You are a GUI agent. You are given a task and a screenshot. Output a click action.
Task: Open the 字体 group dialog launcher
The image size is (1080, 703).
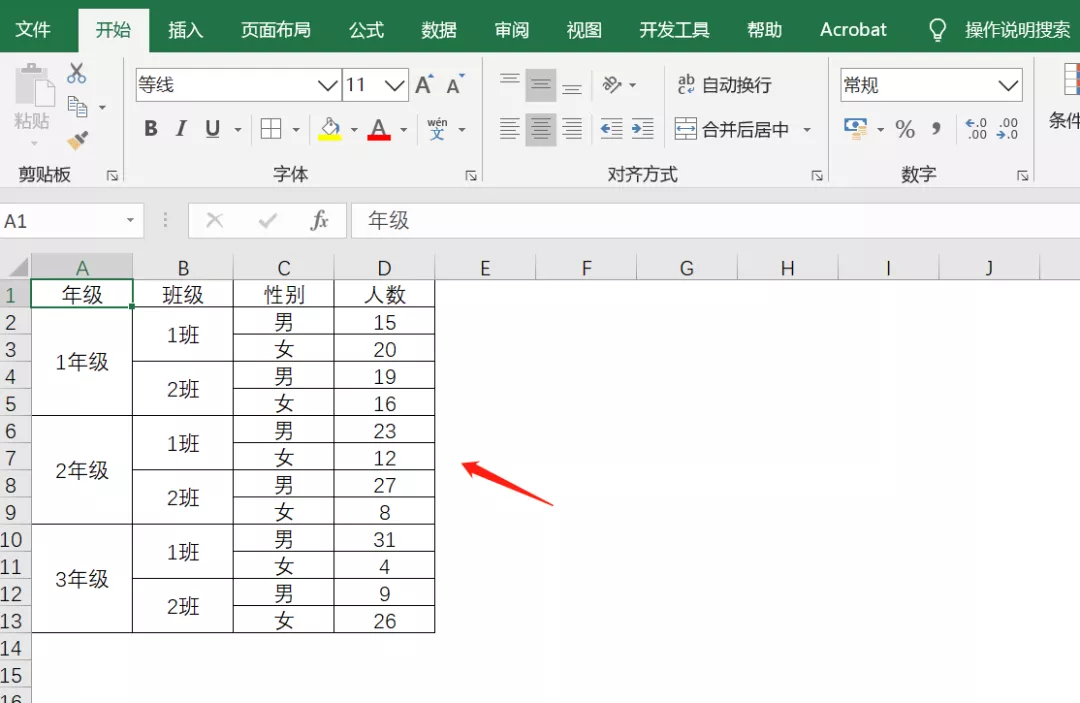[470, 176]
